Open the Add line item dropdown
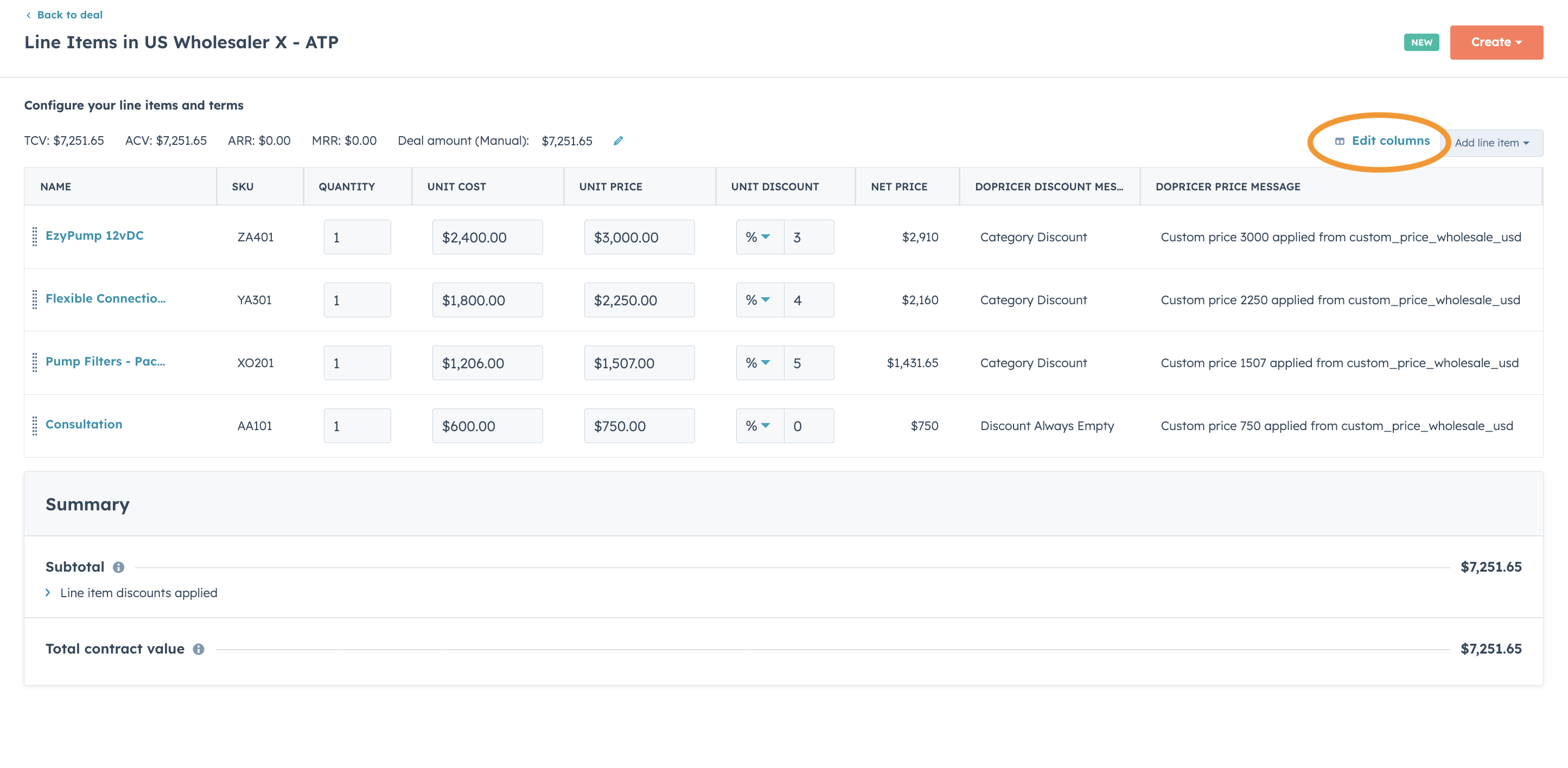The height and width of the screenshot is (768, 1568). 1493,143
